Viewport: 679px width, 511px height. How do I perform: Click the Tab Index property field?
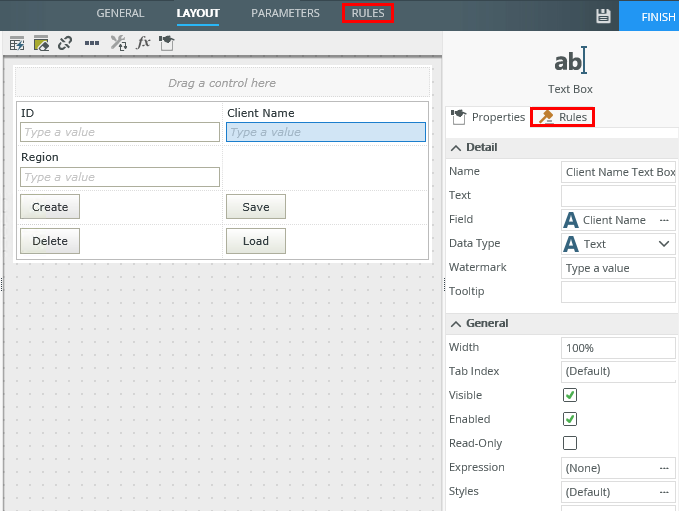(x=618, y=372)
